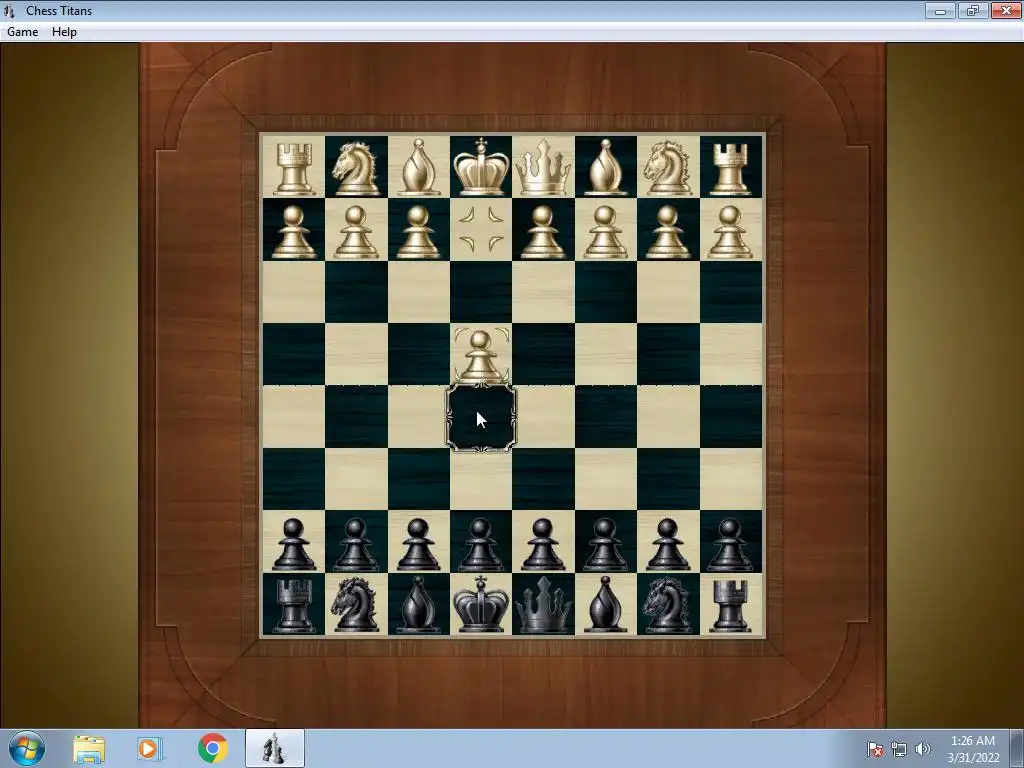The image size is (1024, 768).
Task: Choose the black bishop beside the black queen
Action: click(605, 605)
